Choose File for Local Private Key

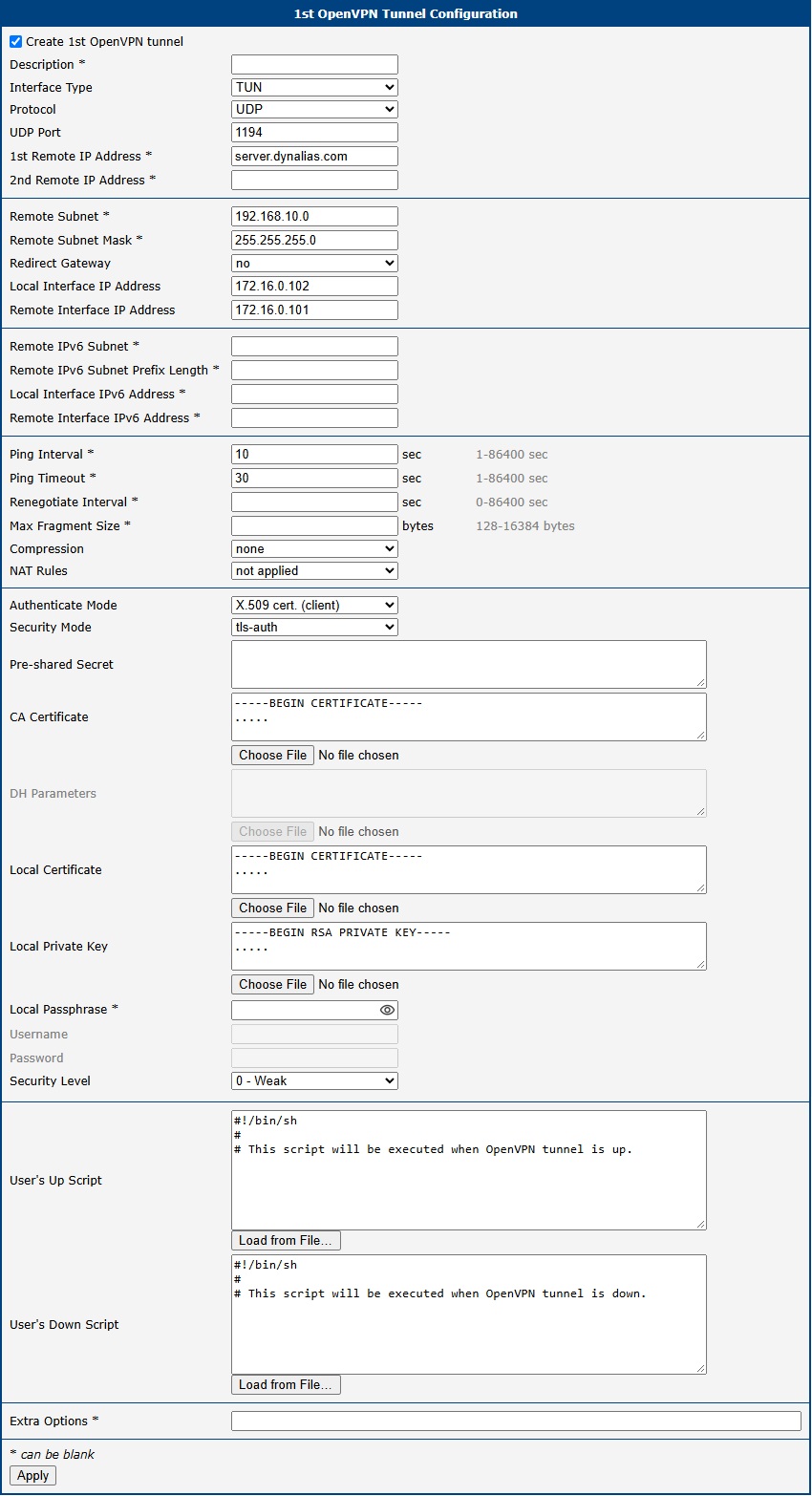click(272, 984)
